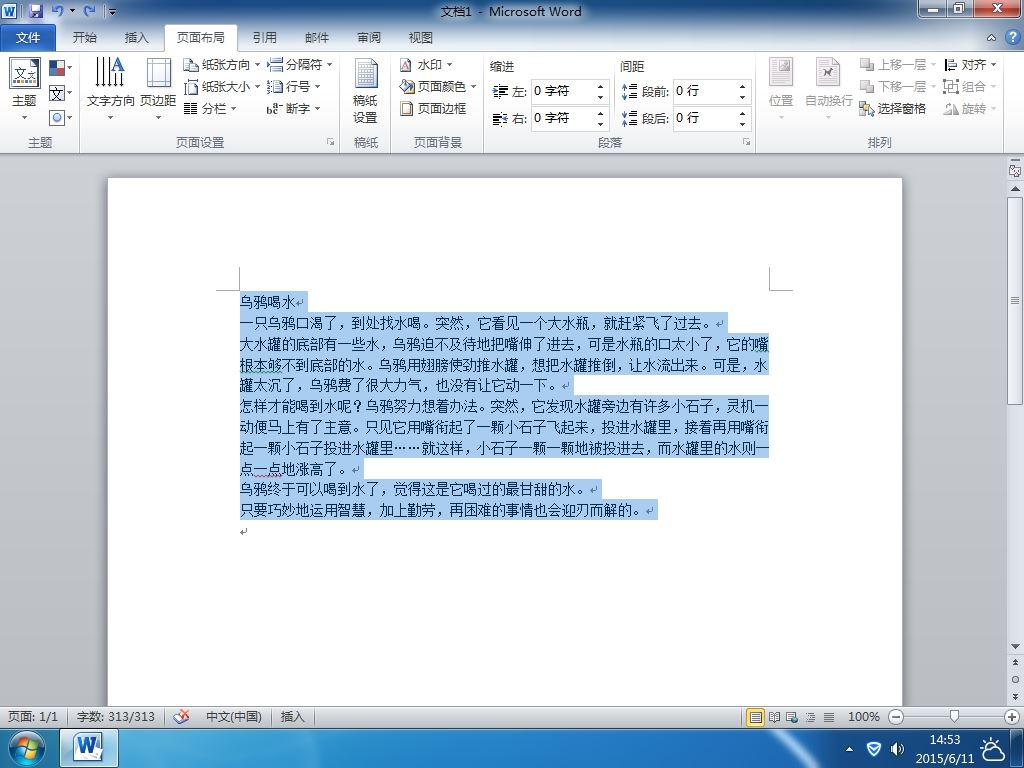Customize Quick Access Toolbar dropdown arrow
Screen dimensions: 1024x768
tap(112, 11)
